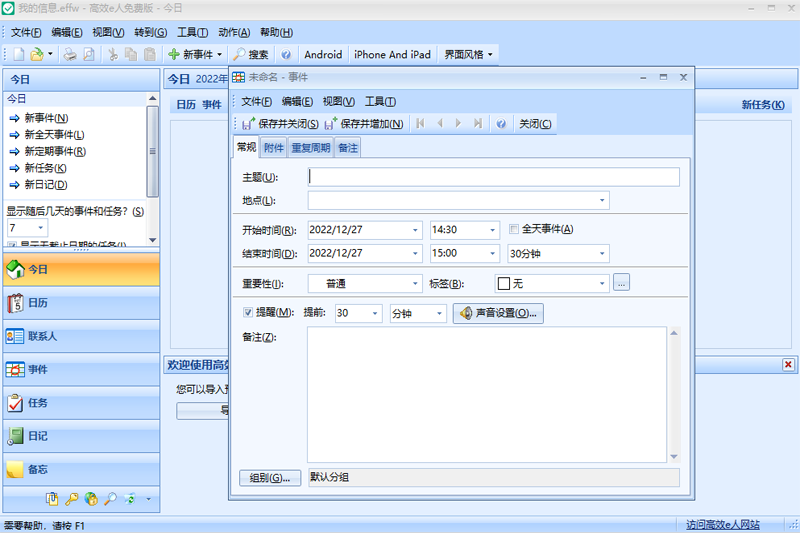Screen dimensions: 800x533
Task: Expand the reminder 分钟 unit dropdown
Action: point(439,313)
